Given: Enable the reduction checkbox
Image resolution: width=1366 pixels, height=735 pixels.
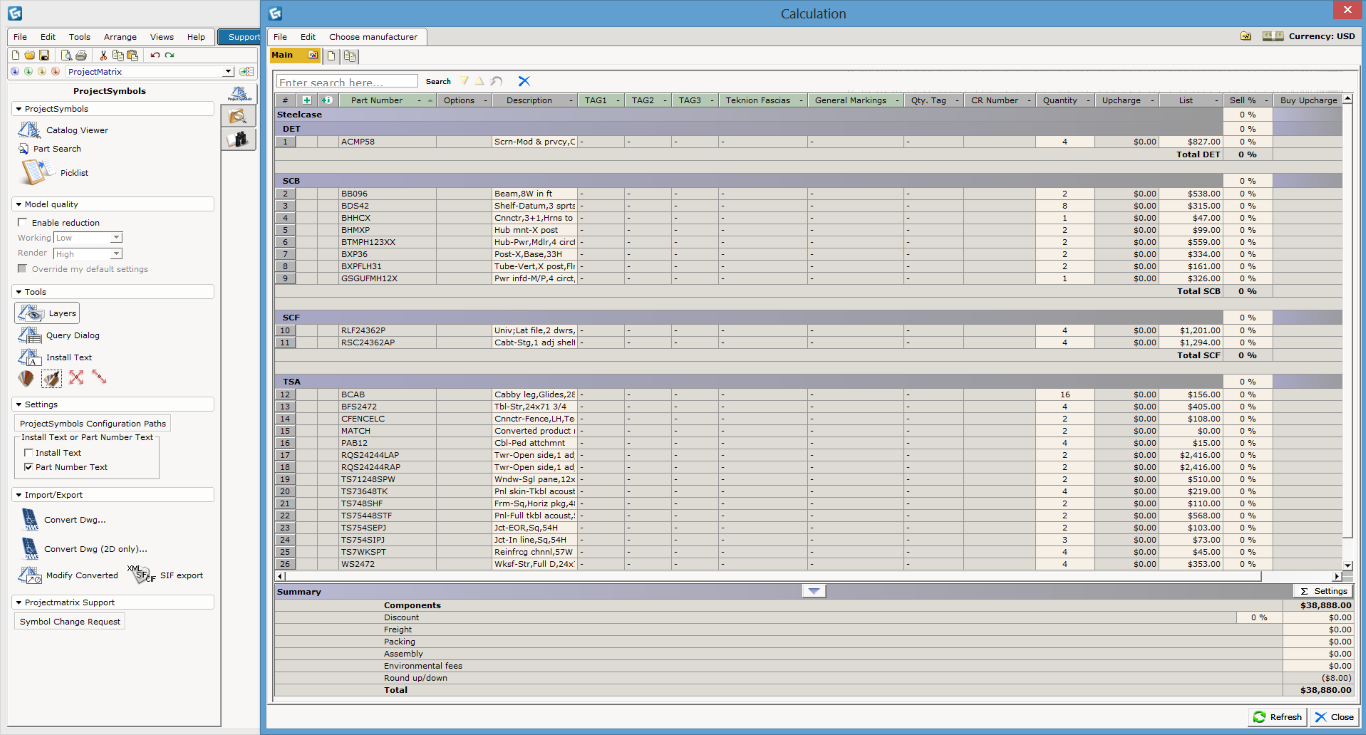Looking at the screenshot, I should tap(23, 223).
